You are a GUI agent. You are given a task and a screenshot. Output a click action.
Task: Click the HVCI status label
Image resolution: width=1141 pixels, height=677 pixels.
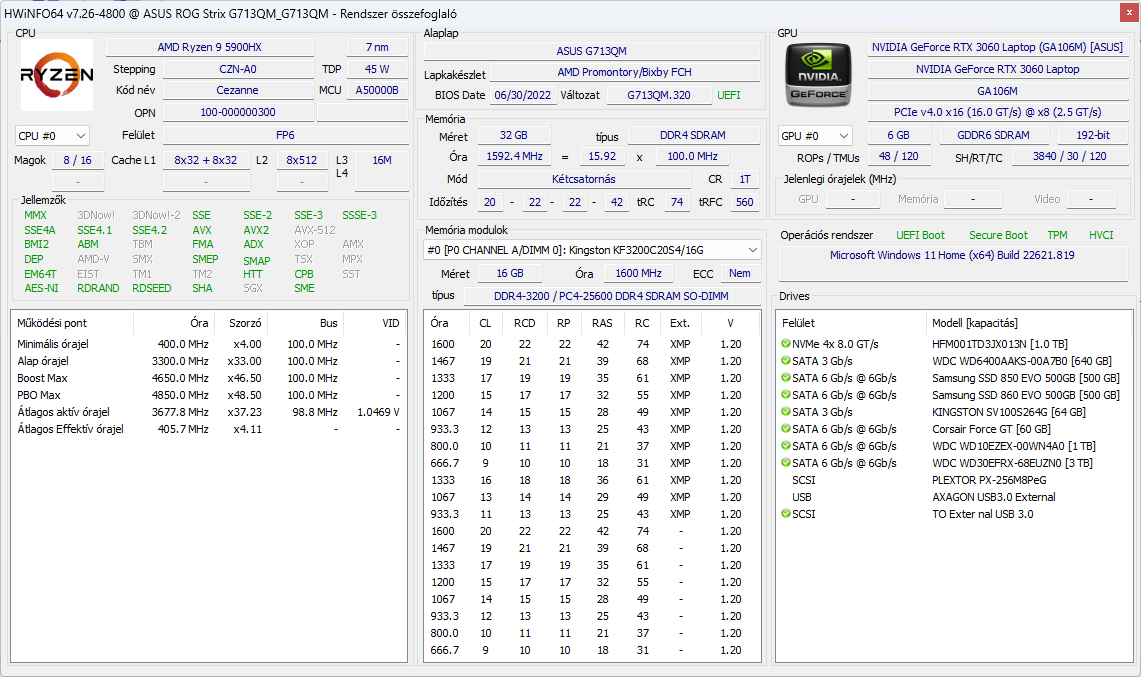(x=1101, y=235)
